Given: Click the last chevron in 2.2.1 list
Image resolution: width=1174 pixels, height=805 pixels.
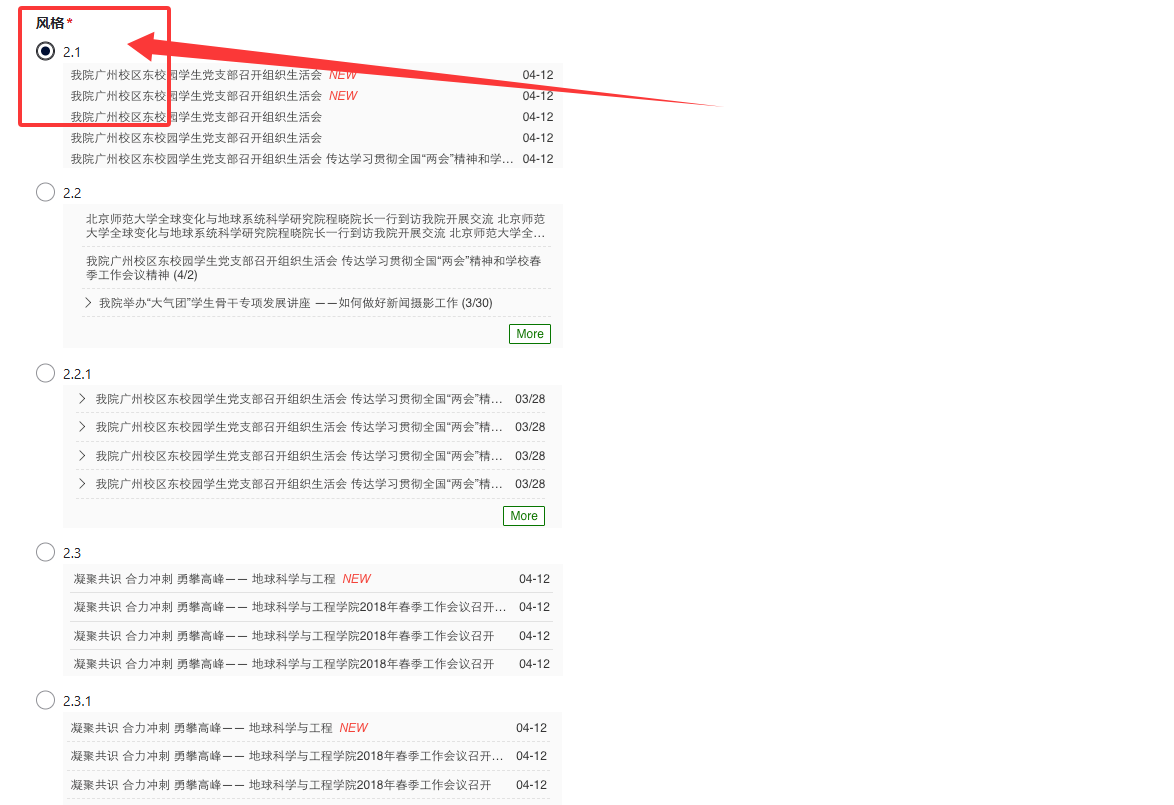Looking at the screenshot, I should tap(82, 484).
